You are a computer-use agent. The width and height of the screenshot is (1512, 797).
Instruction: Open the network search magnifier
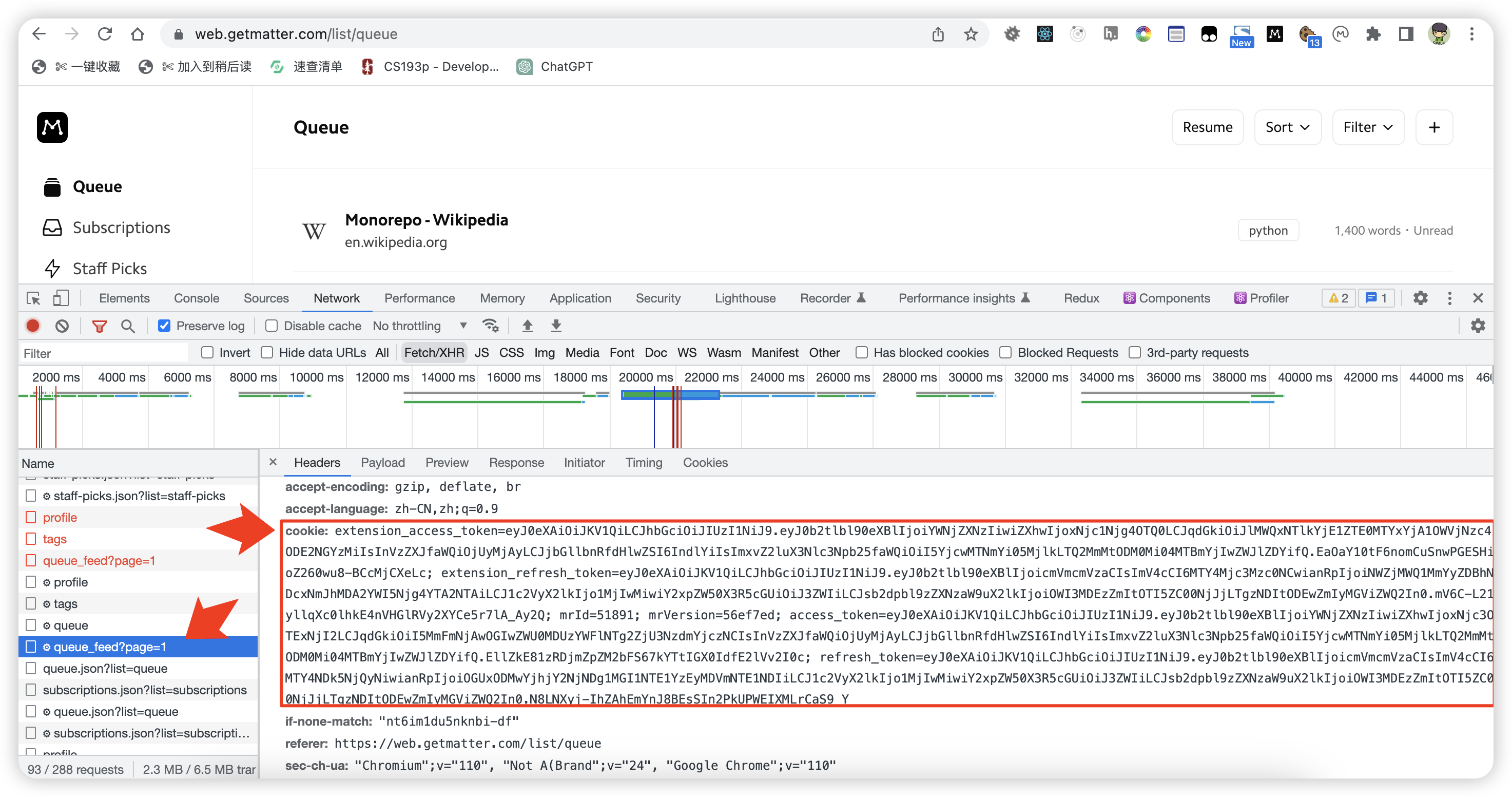127,326
